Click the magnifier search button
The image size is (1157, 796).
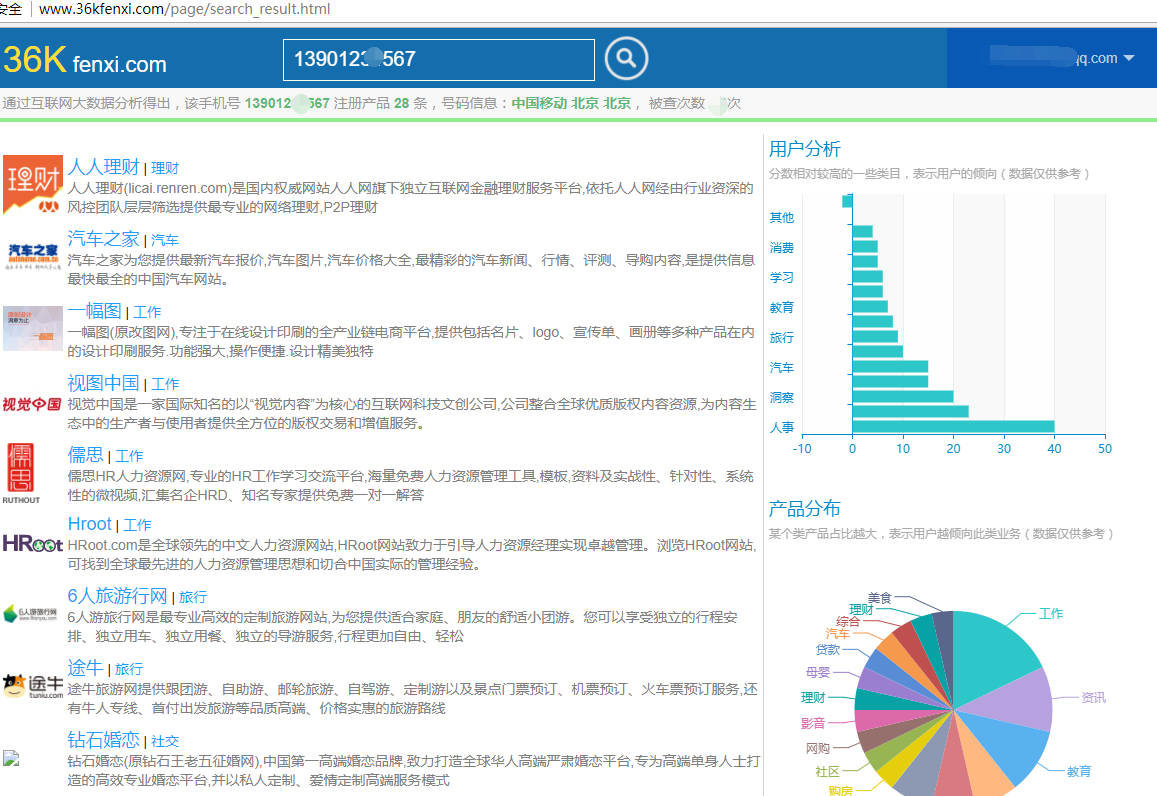(626, 58)
